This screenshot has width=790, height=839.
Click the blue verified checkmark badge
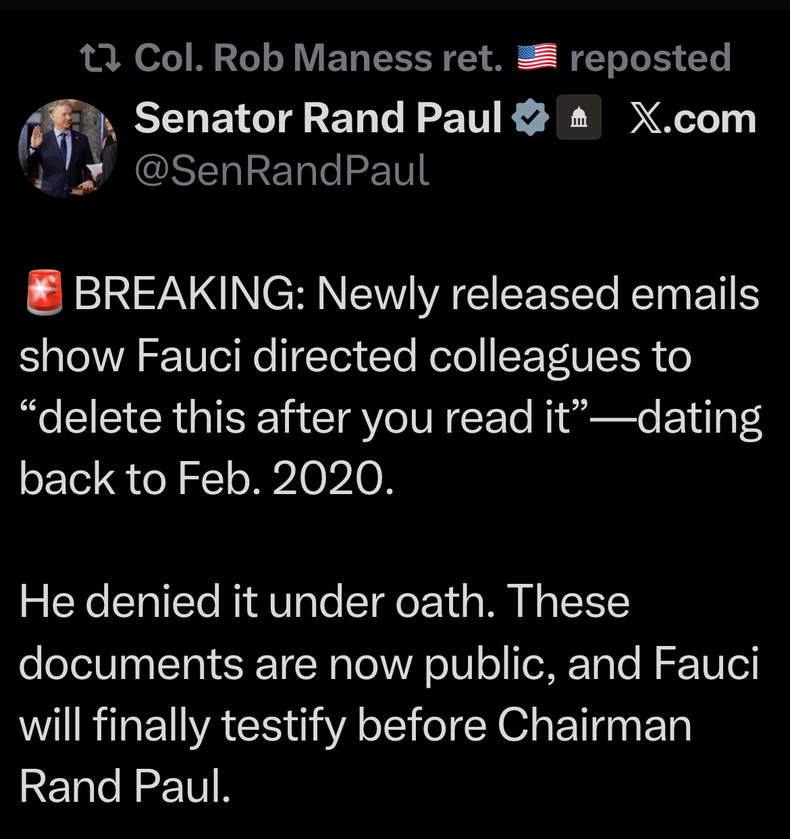tap(530, 117)
